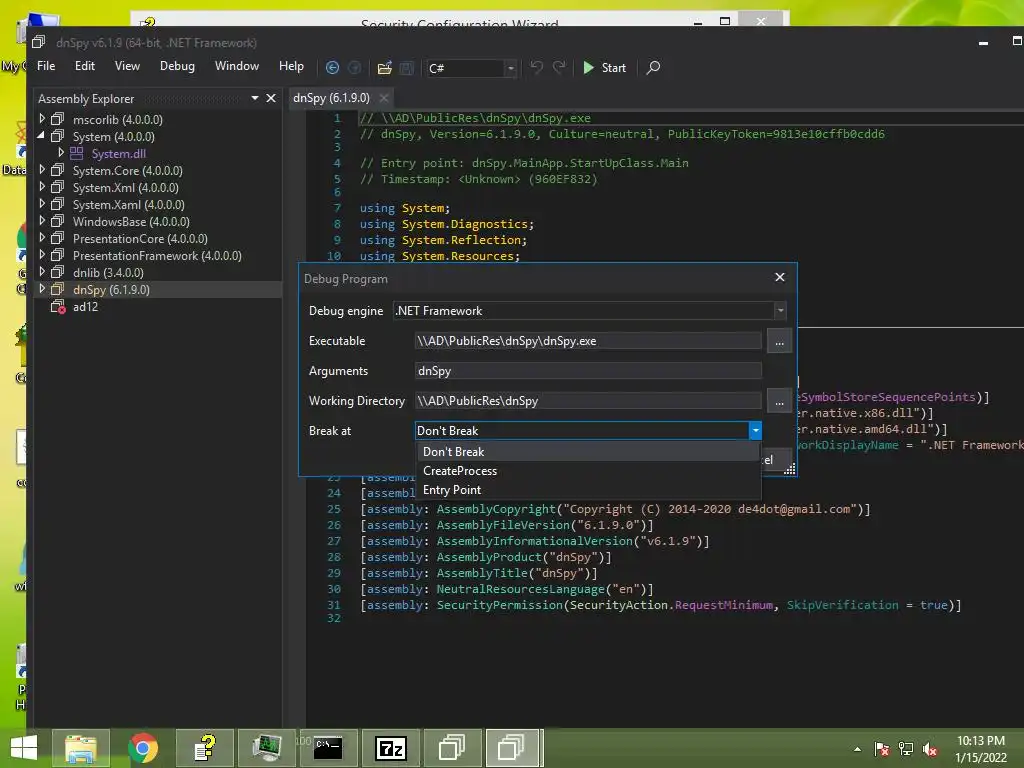Select the dnSpy (6.1.9.0) document tab
The width and height of the screenshot is (1024, 768).
click(331, 98)
